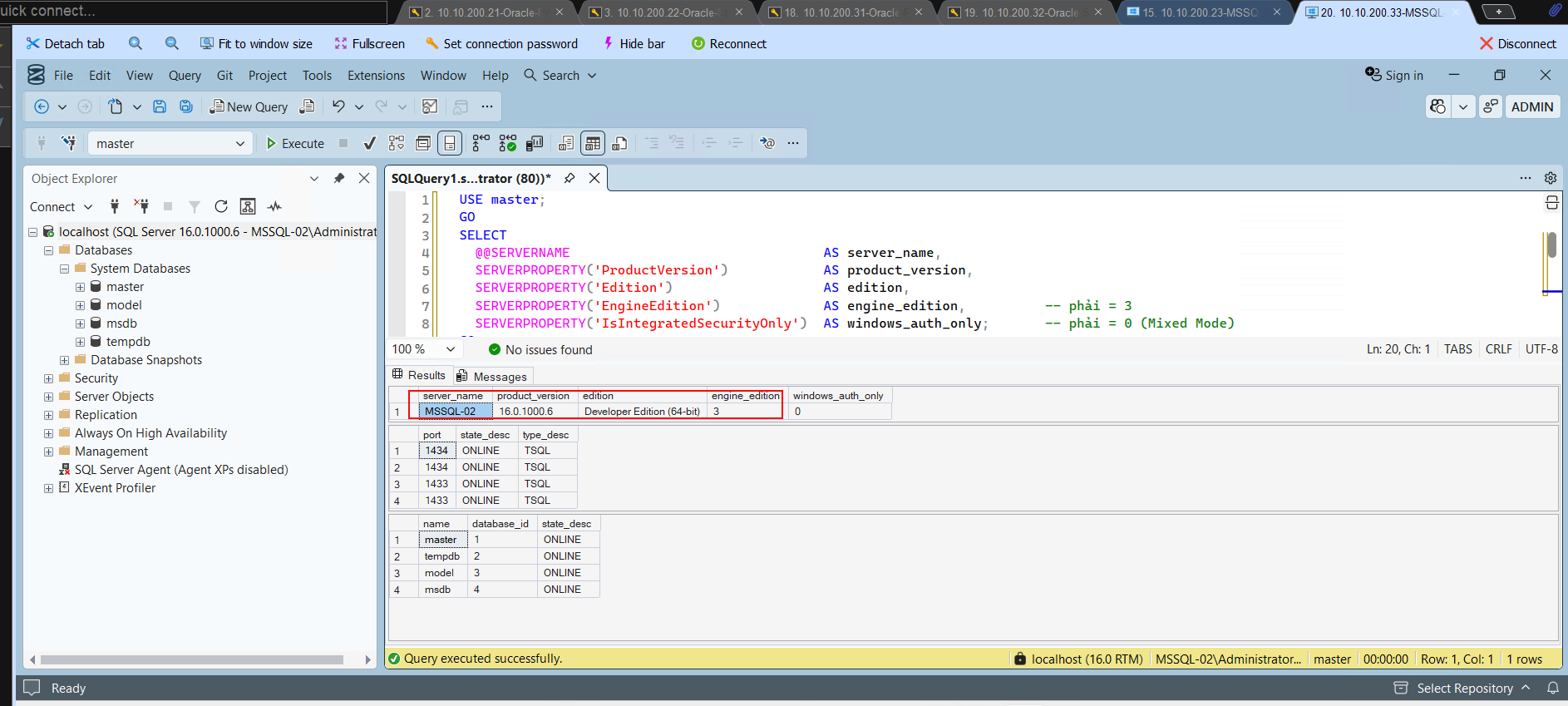The image size is (1568, 706).
Task: Toggle Include Live Query Statistics
Action: (x=508, y=143)
